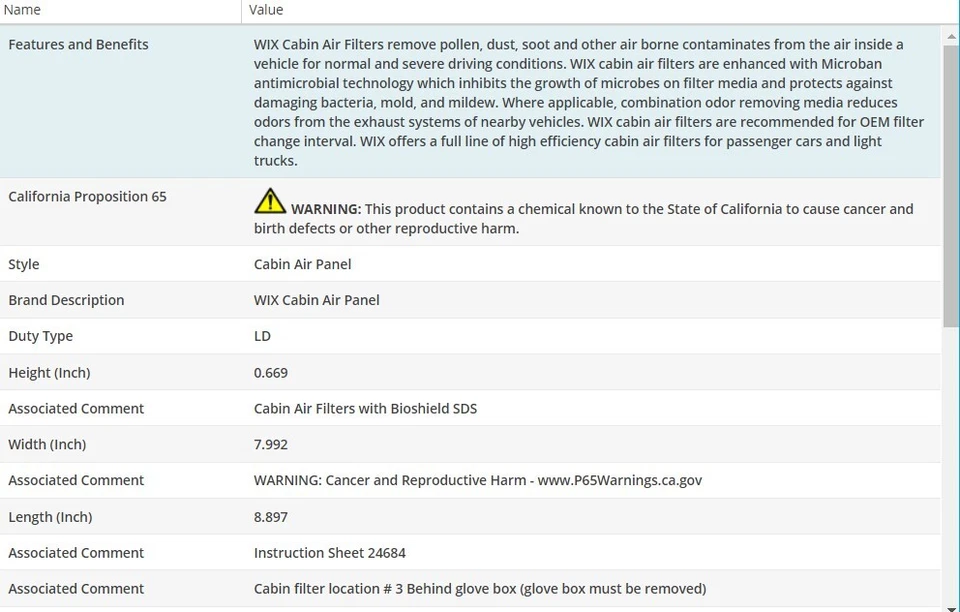960x612 pixels.
Task: Click the Width (Inch) value 7.992
Action: 270,445
